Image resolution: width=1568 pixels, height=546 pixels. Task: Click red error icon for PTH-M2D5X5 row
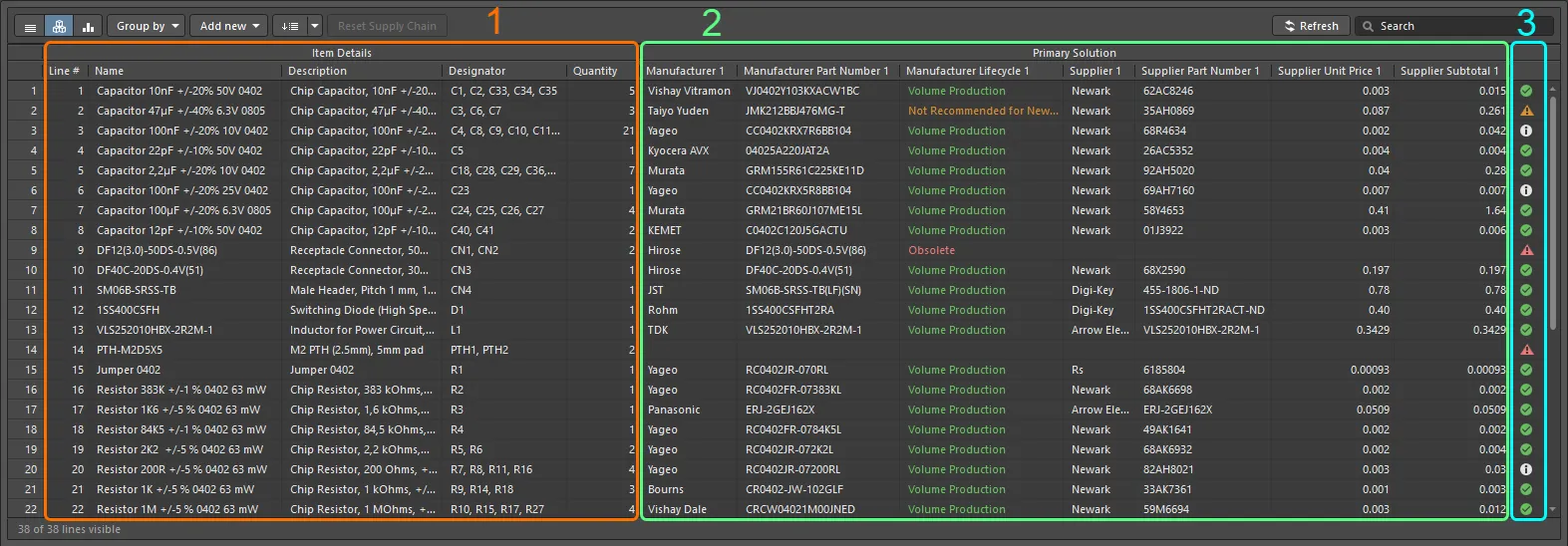pos(1526,350)
